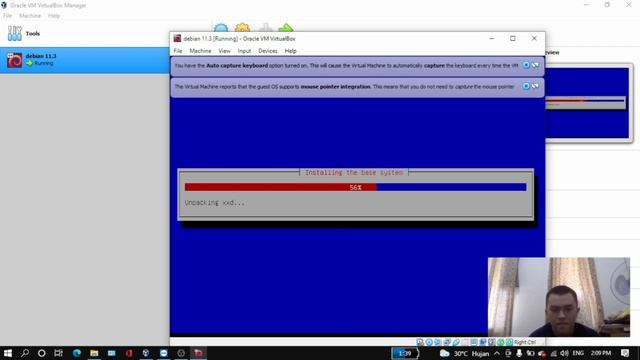Viewport: 640px width, 360px height.
Task: Open File Explorer from the taskbar
Action: 94,353
